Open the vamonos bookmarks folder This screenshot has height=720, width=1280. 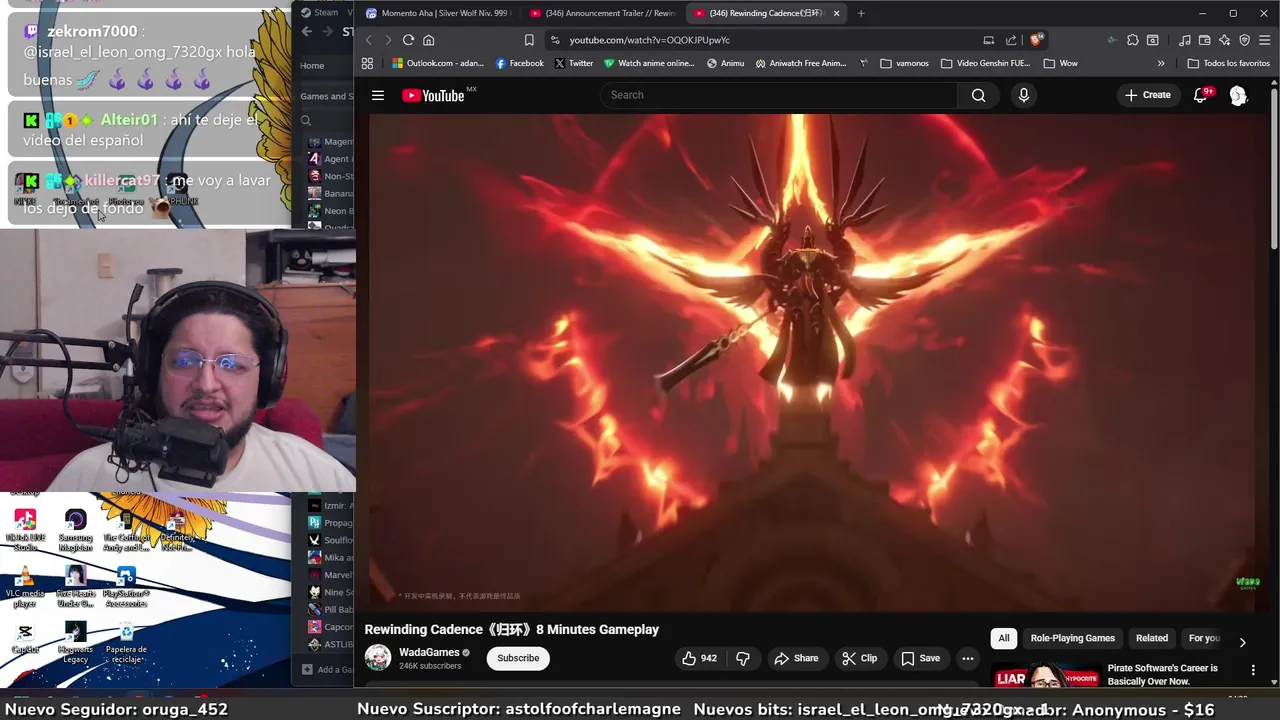[904, 63]
